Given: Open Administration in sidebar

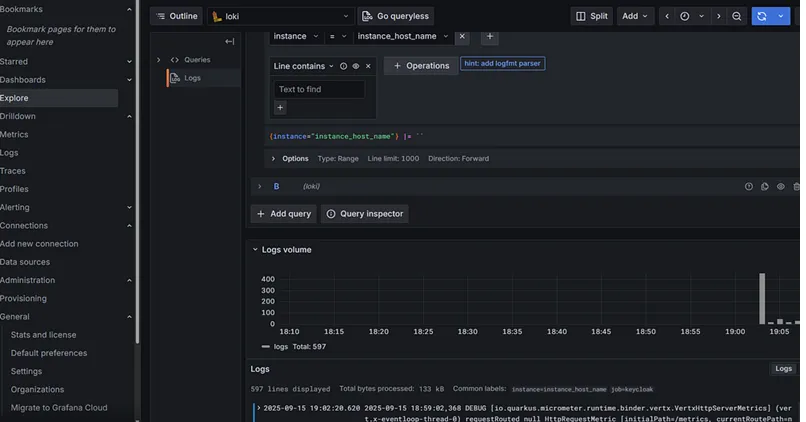Looking at the screenshot, I should point(27,281).
